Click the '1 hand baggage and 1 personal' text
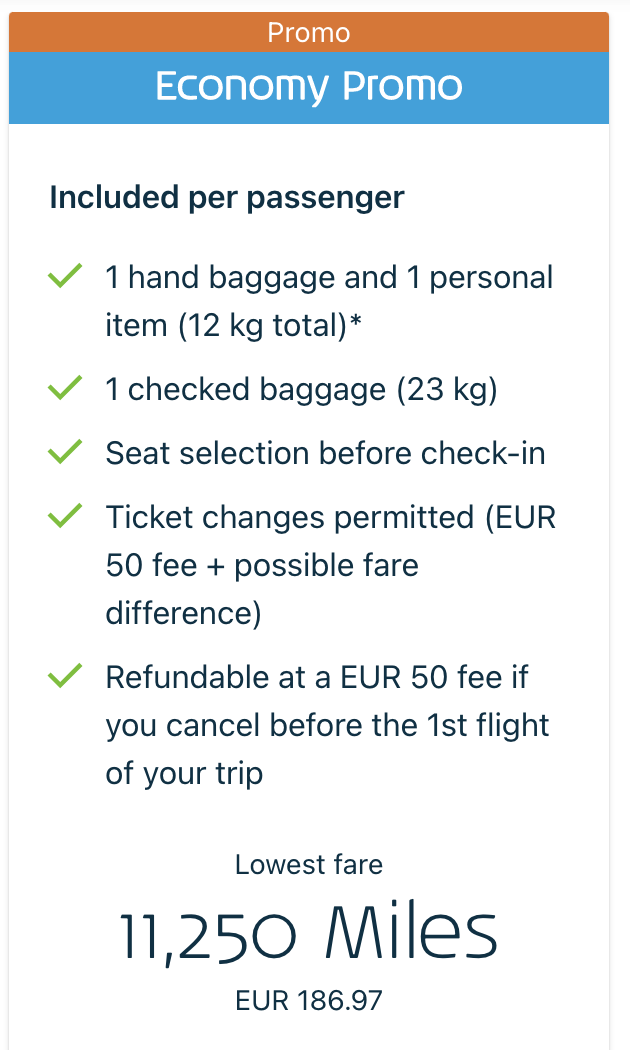 coord(329,277)
